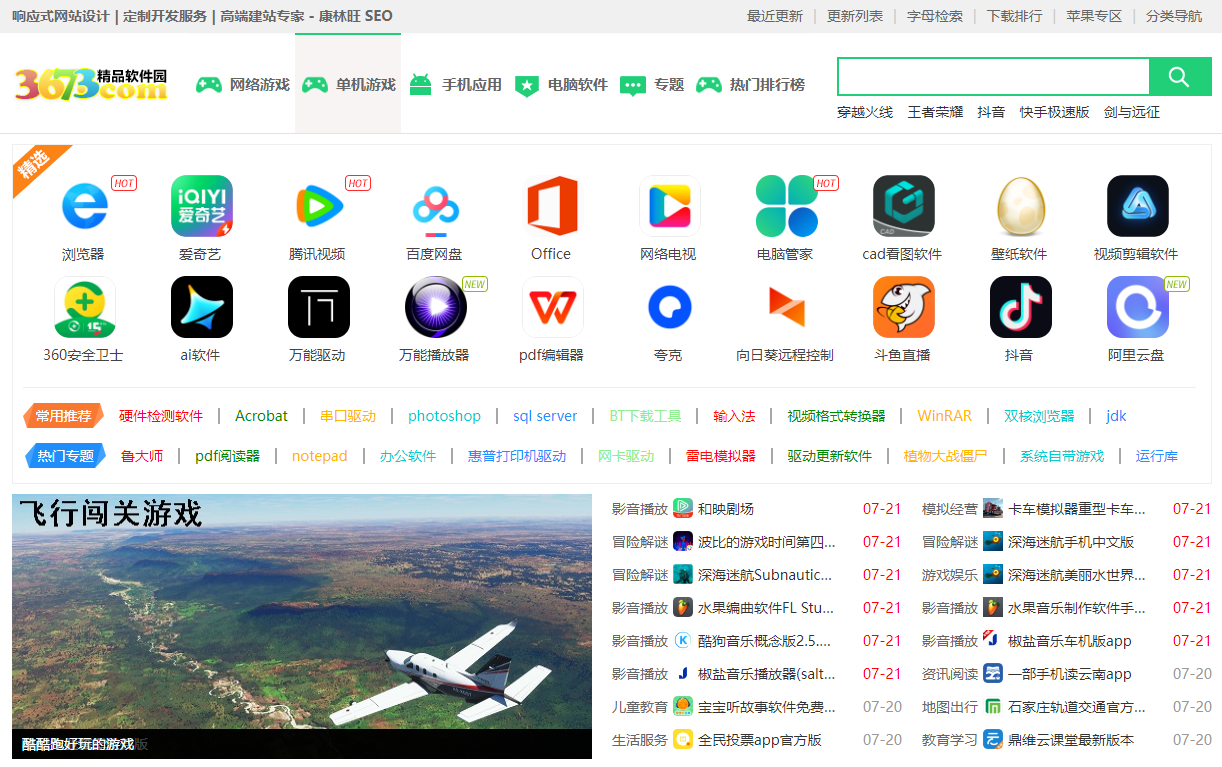Click the 3673.com site logo

point(91,84)
